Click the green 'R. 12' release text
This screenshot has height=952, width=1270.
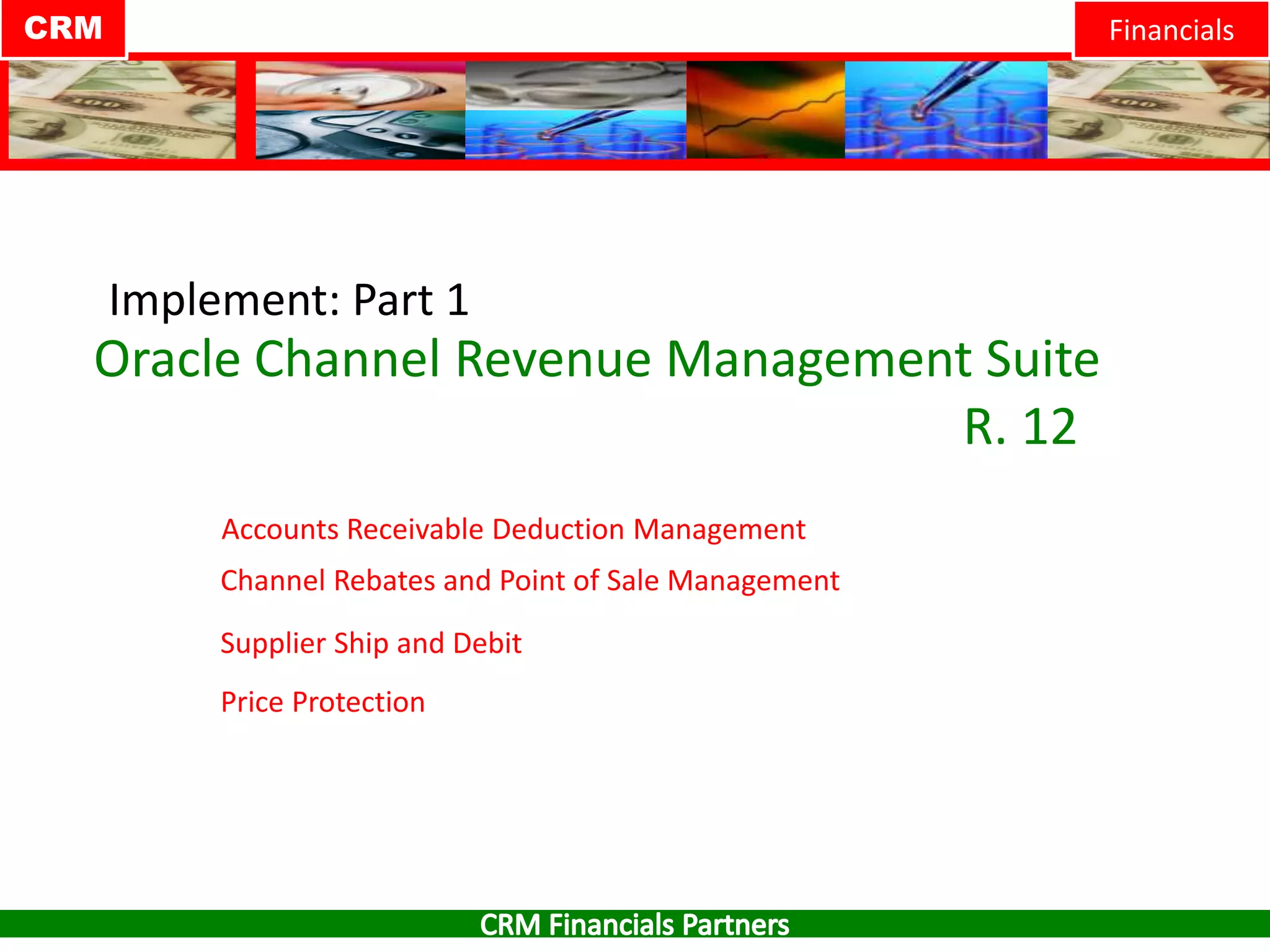[x=1020, y=427]
